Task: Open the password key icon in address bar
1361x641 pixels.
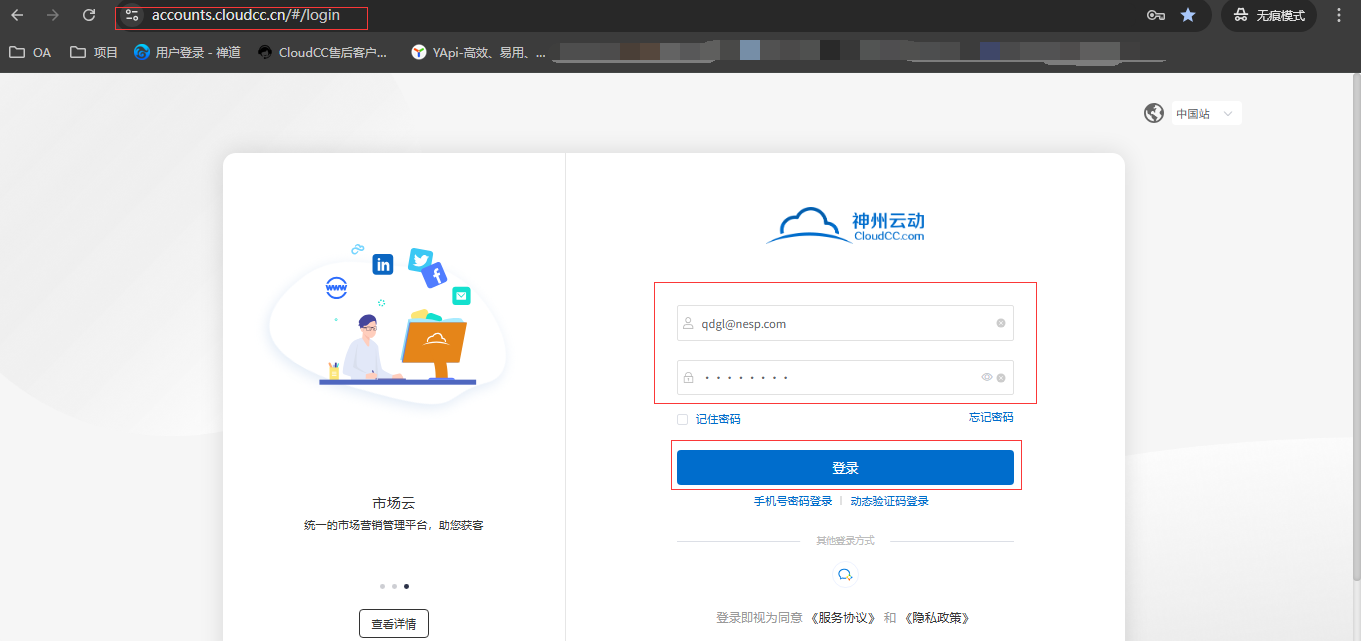Action: tap(1156, 15)
